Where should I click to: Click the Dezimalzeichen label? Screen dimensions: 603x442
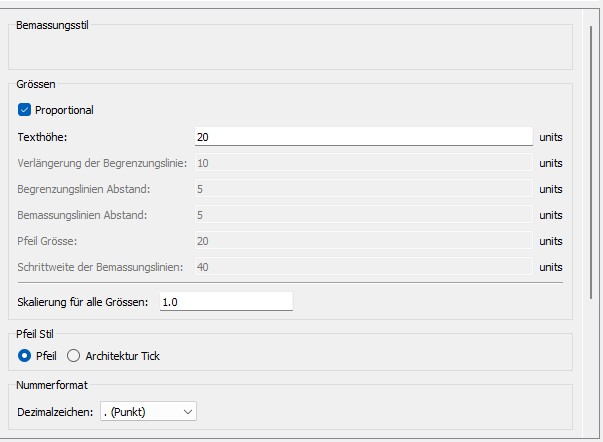56,411
